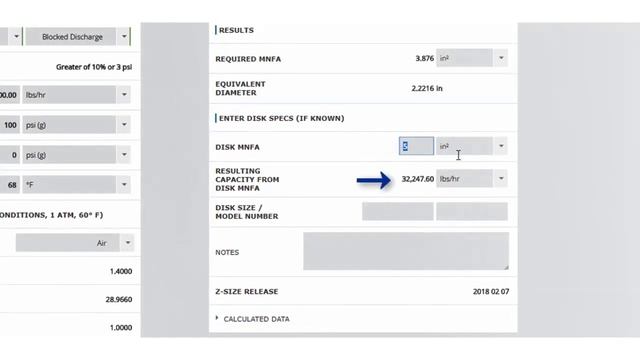Viewport: 640px width, 360px height.
Task: Click the pressure field showing 100
Action: click(9, 124)
